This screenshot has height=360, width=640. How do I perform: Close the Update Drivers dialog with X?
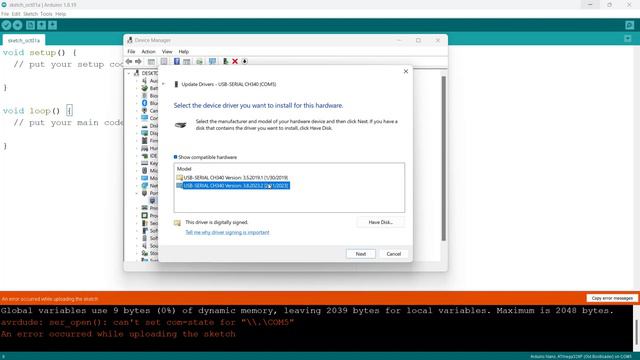(x=406, y=71)
